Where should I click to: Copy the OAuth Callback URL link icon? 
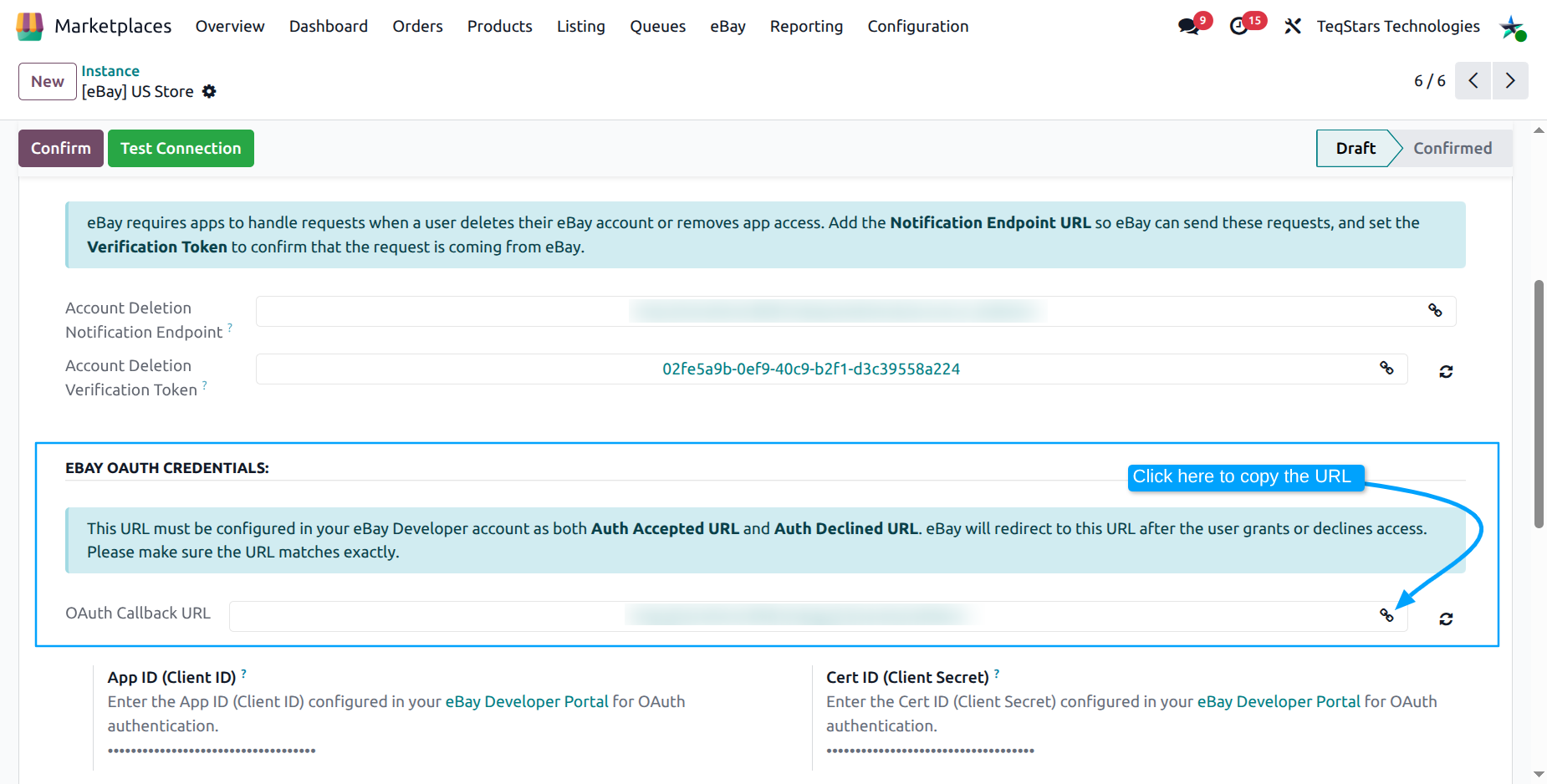1386,615
